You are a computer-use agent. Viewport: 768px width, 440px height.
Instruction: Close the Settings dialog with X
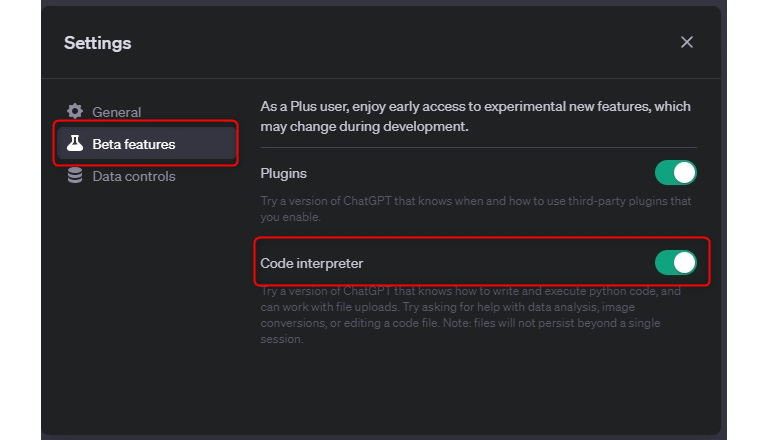(x=687, y=42)
